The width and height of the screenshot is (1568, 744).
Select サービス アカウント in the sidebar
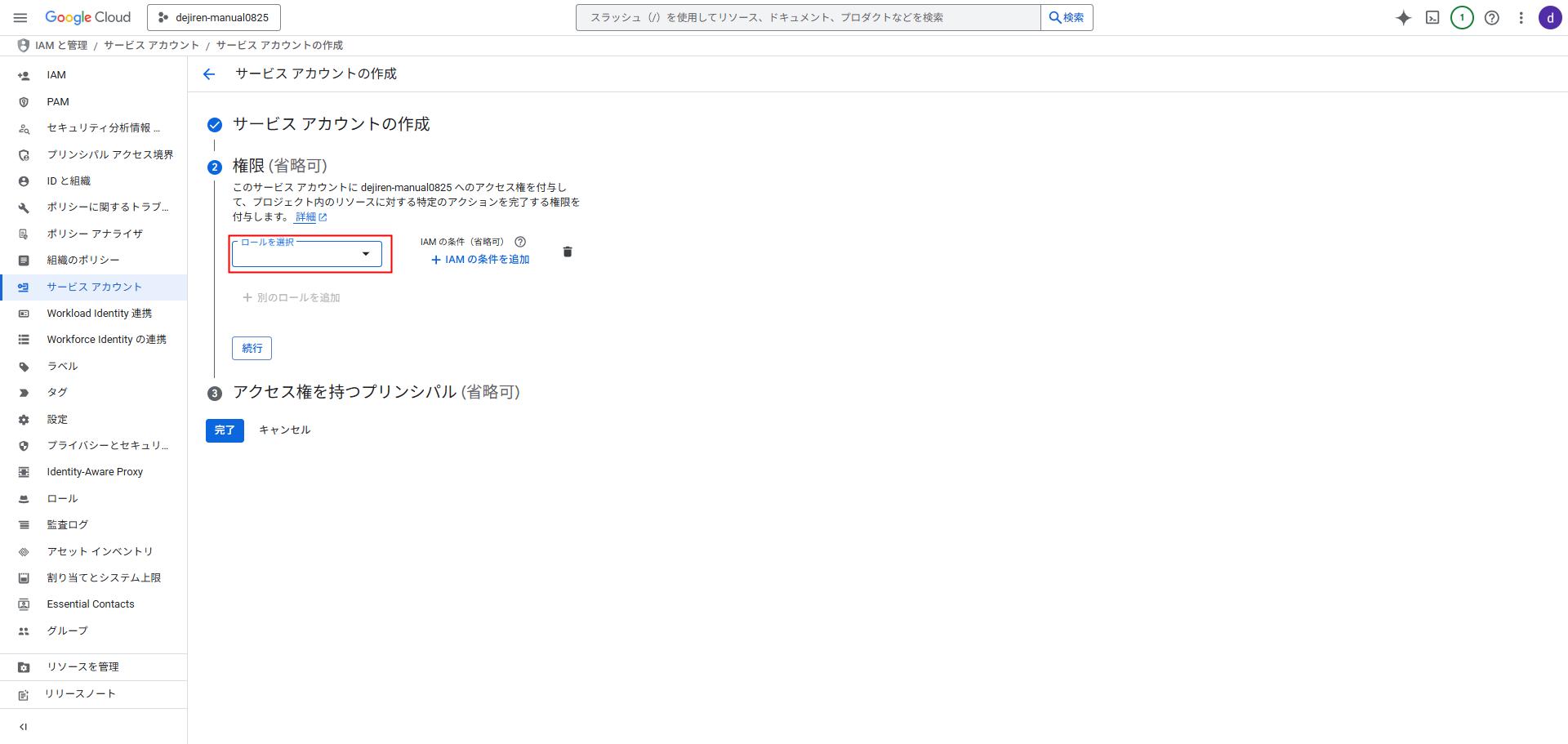point(94,287)
